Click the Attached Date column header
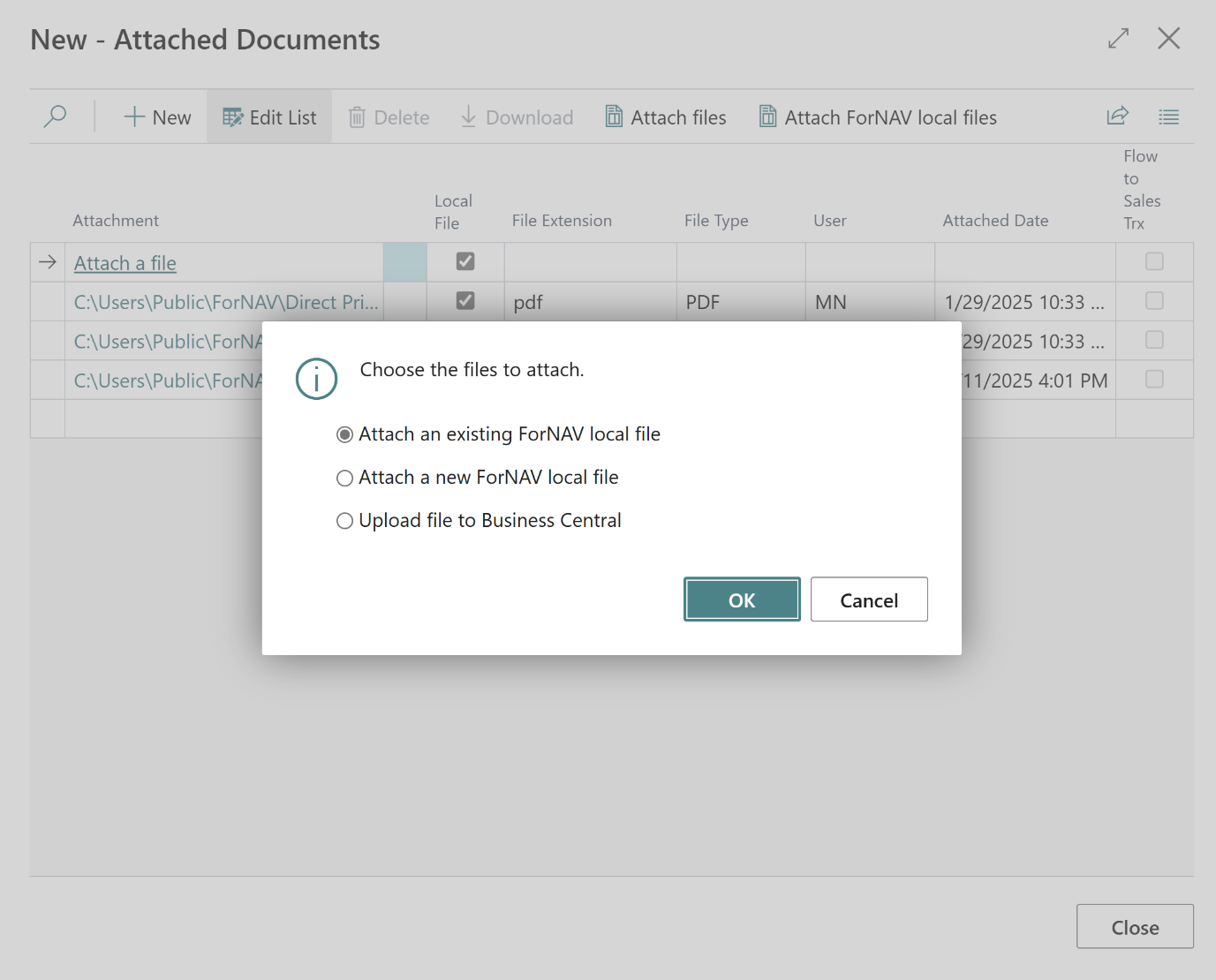The width and height of the screenshot is (1216, 980). [x=995, y=221]
